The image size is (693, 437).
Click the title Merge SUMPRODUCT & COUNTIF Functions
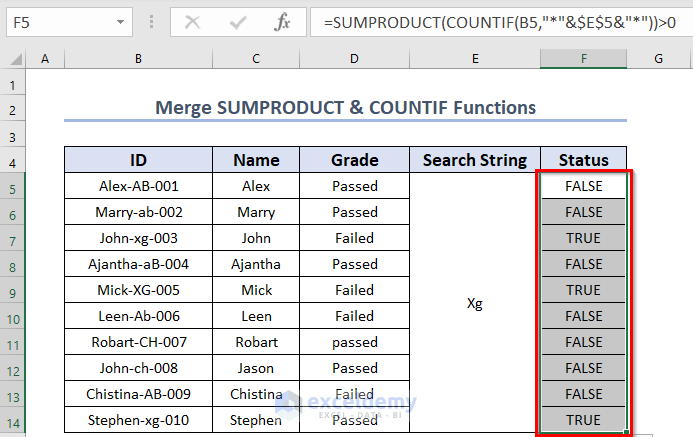345,107
